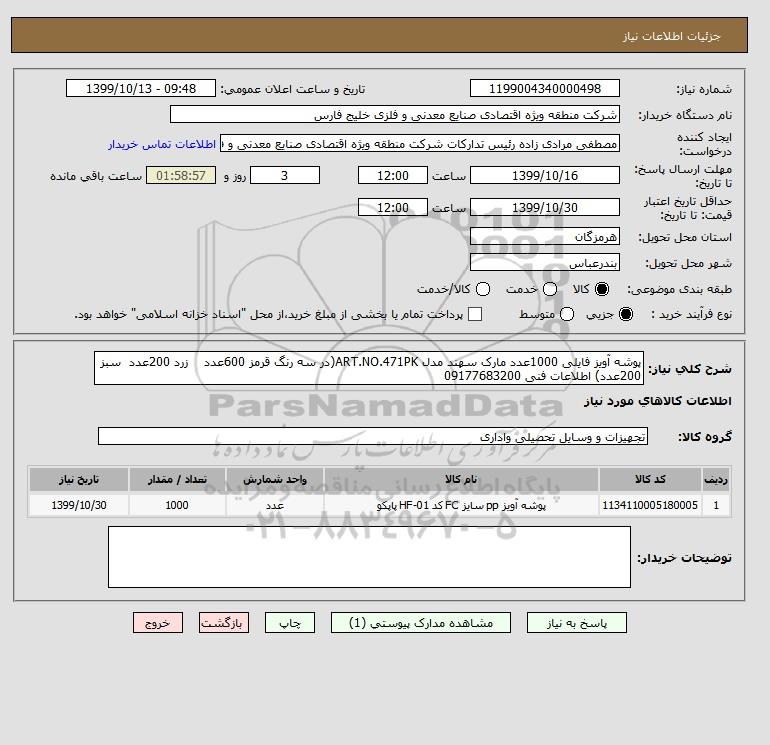
Task: Click the public announcement date field 1399/10/13
Action: pyautogui.click(x=141, y=88)
